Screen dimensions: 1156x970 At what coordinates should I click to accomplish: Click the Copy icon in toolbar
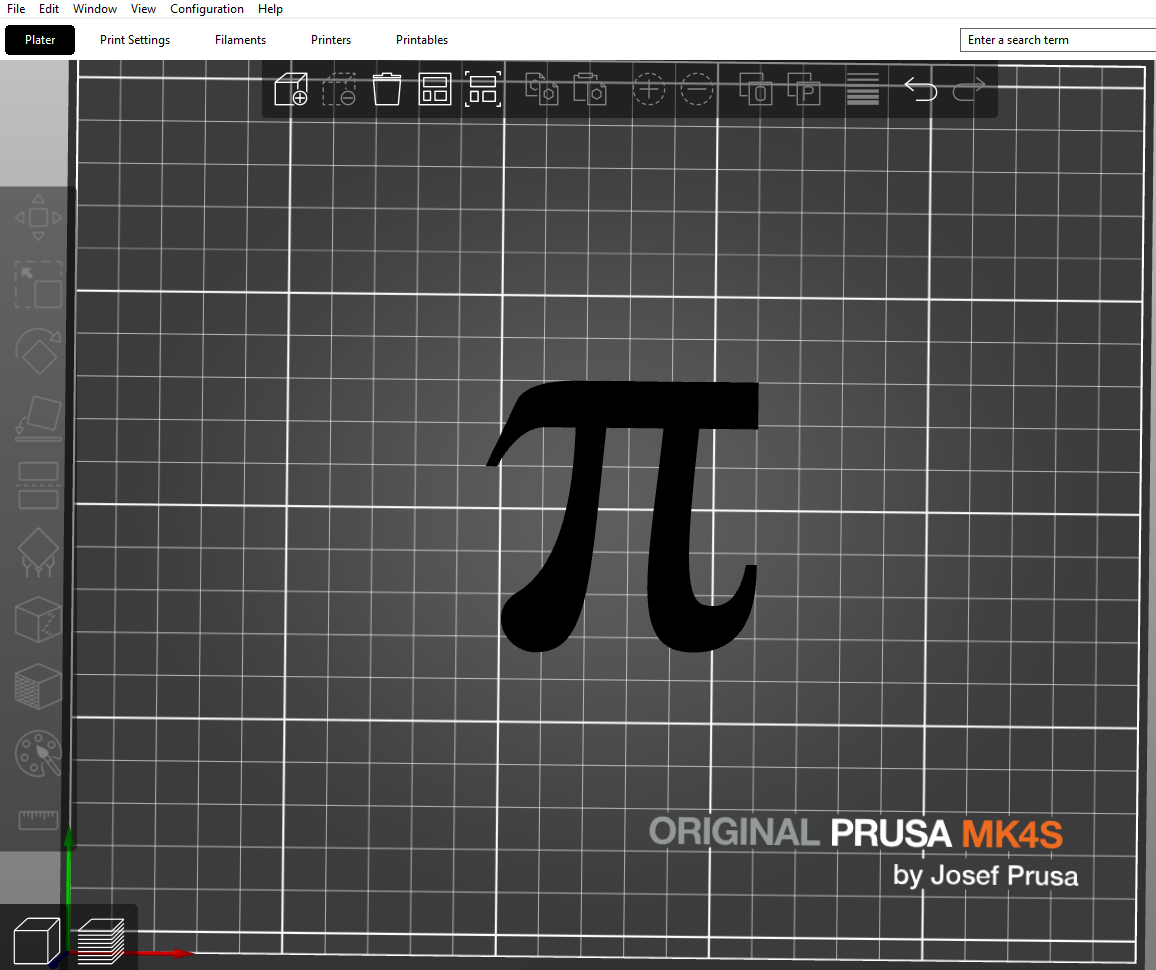[x=541, y=88]
